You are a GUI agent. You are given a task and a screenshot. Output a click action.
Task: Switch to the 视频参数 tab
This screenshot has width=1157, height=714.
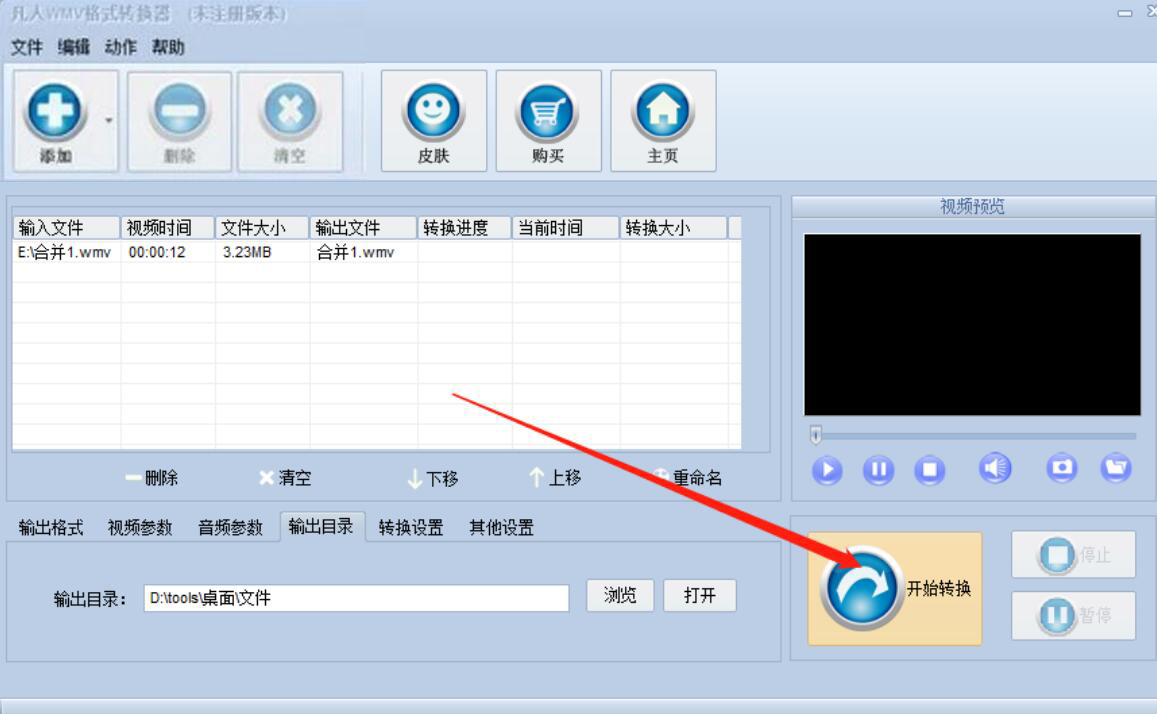(140, 527)
